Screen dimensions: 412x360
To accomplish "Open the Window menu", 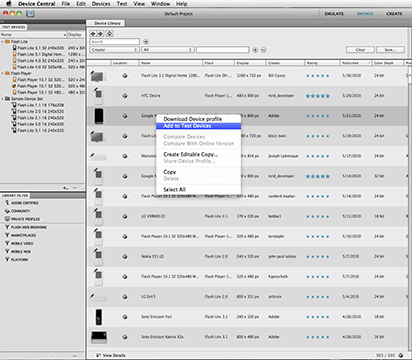I will [160, 4].
